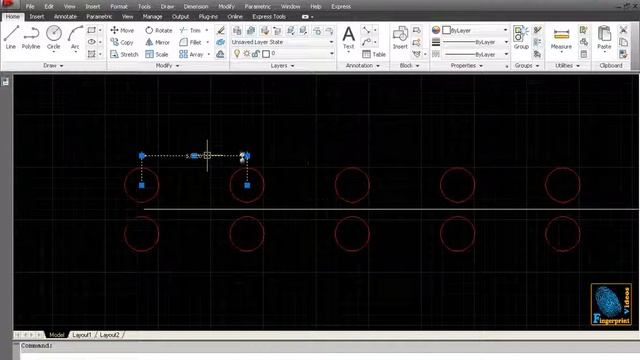Activate the Scale command
The height and width of the screenshot is (360, 640).
click(157, 54)
